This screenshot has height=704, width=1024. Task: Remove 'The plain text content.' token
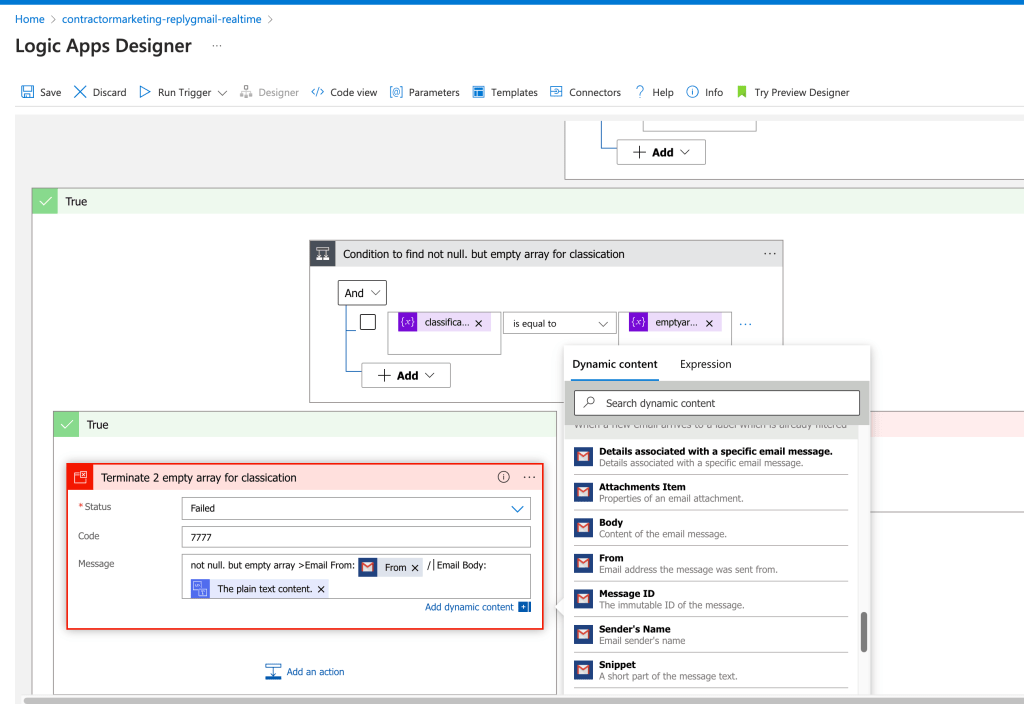point(321,589)
